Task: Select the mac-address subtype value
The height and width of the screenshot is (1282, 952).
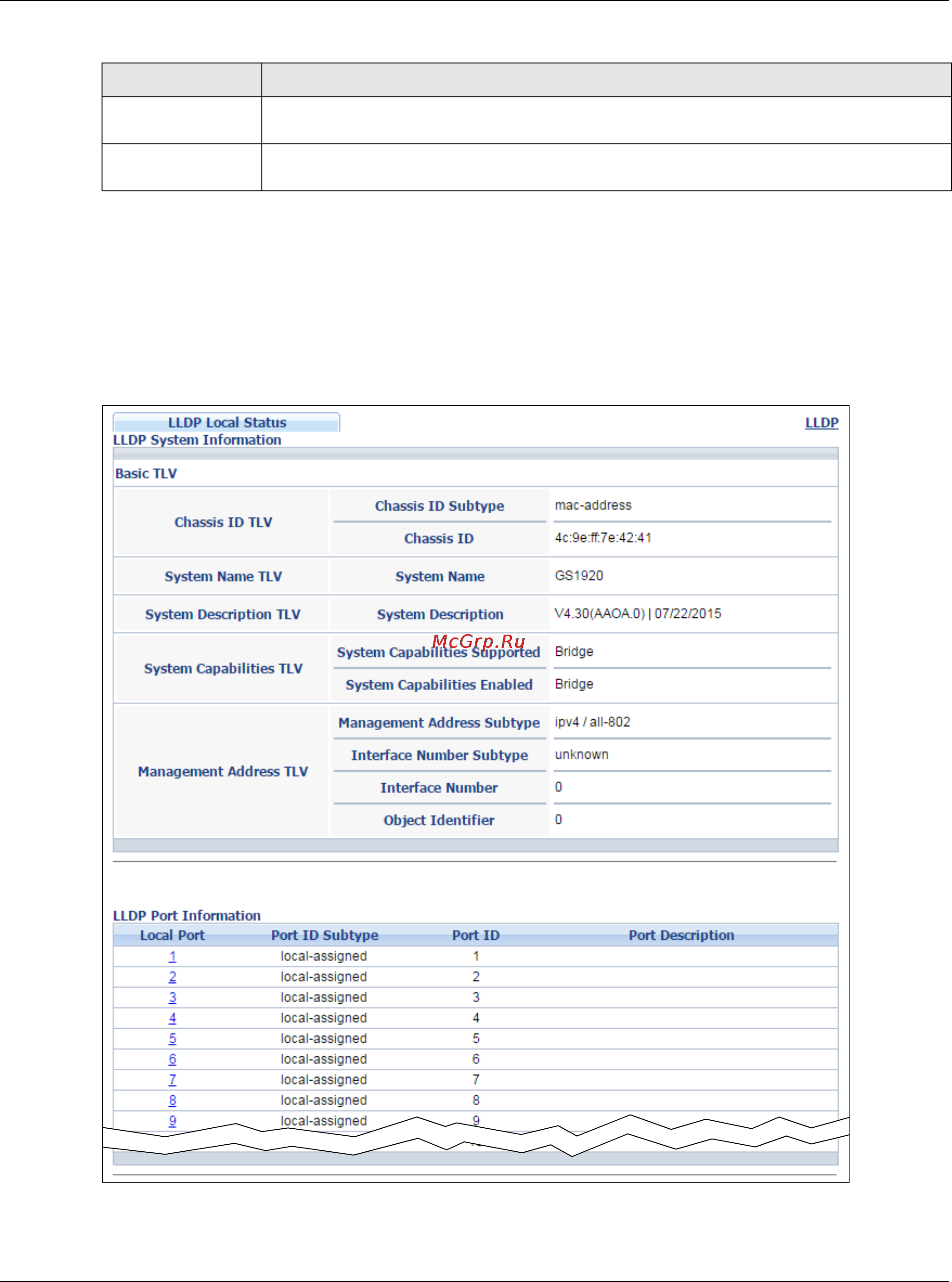Action: 593,505
